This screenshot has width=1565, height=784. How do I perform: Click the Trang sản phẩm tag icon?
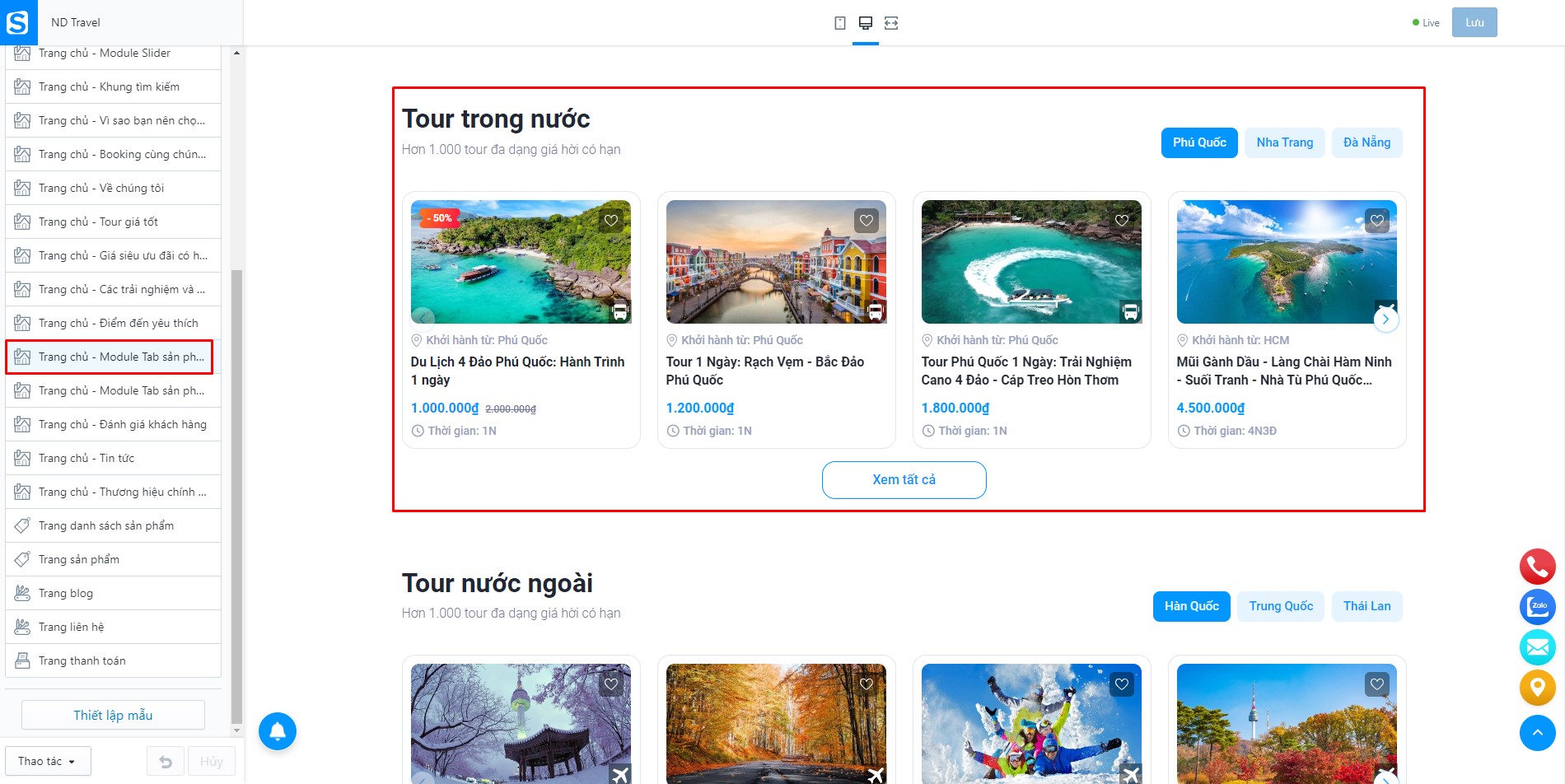[x=22, y=559]
